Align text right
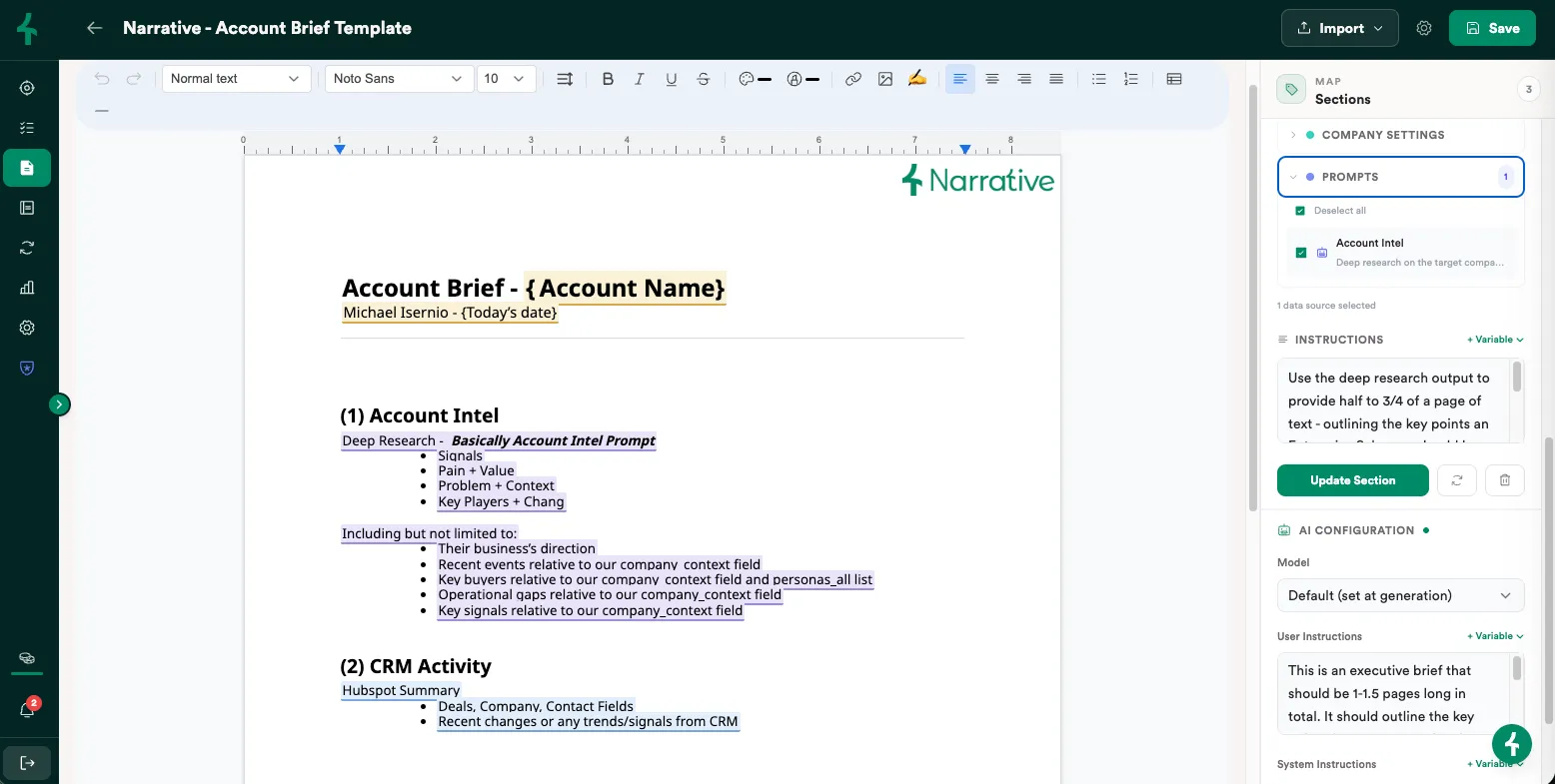The height and width of the screenshot is (784, 1555). click(1024, 79)
